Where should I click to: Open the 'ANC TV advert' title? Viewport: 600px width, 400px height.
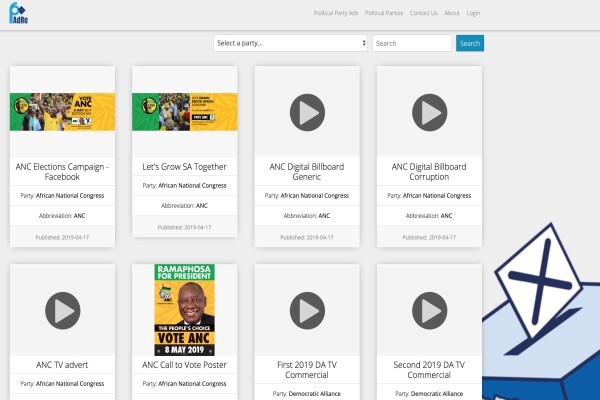point(62,365)
